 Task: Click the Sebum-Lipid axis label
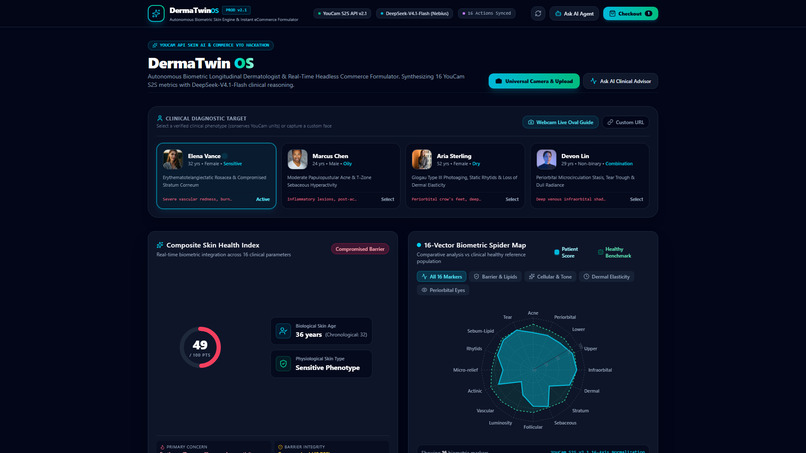(x=480, y=331)
